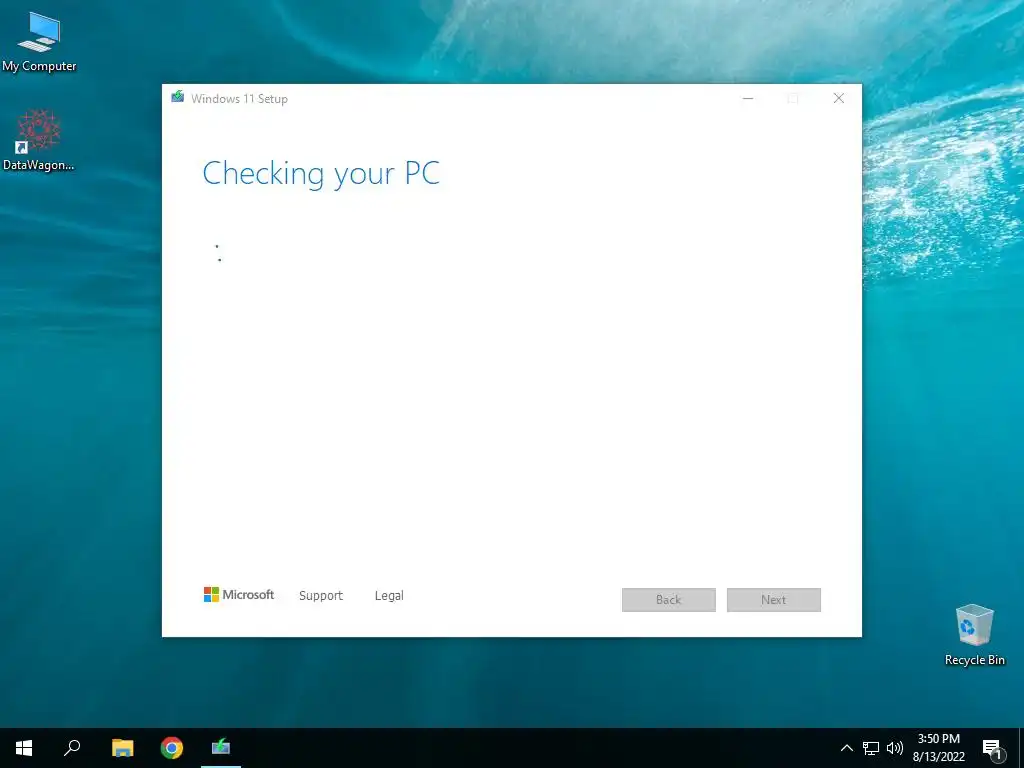Open network status tray icon
This screenshot has width=1024, height=768.
point(871,748)
